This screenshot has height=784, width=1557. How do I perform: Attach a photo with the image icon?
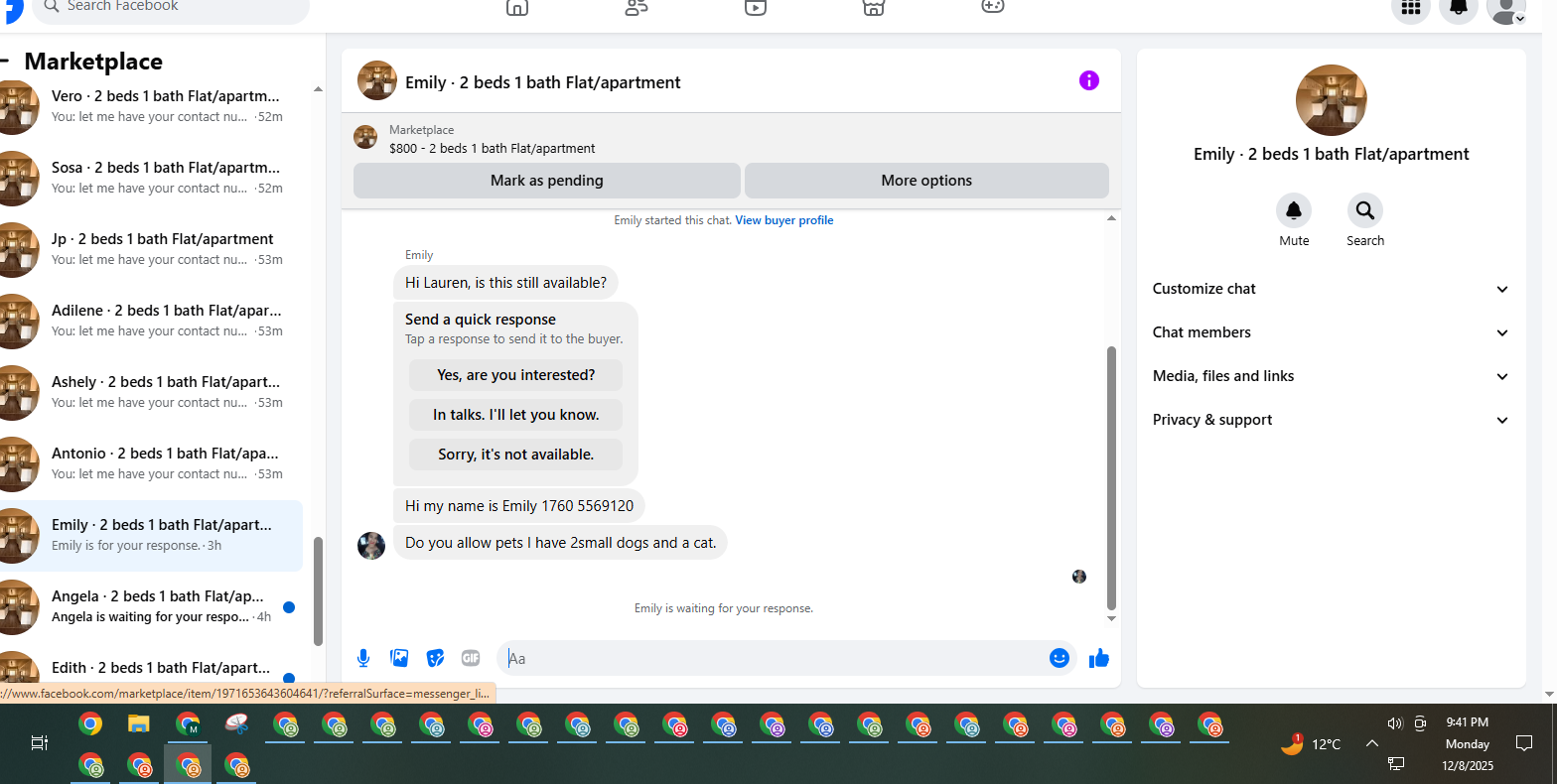click(x=399, y=658)
